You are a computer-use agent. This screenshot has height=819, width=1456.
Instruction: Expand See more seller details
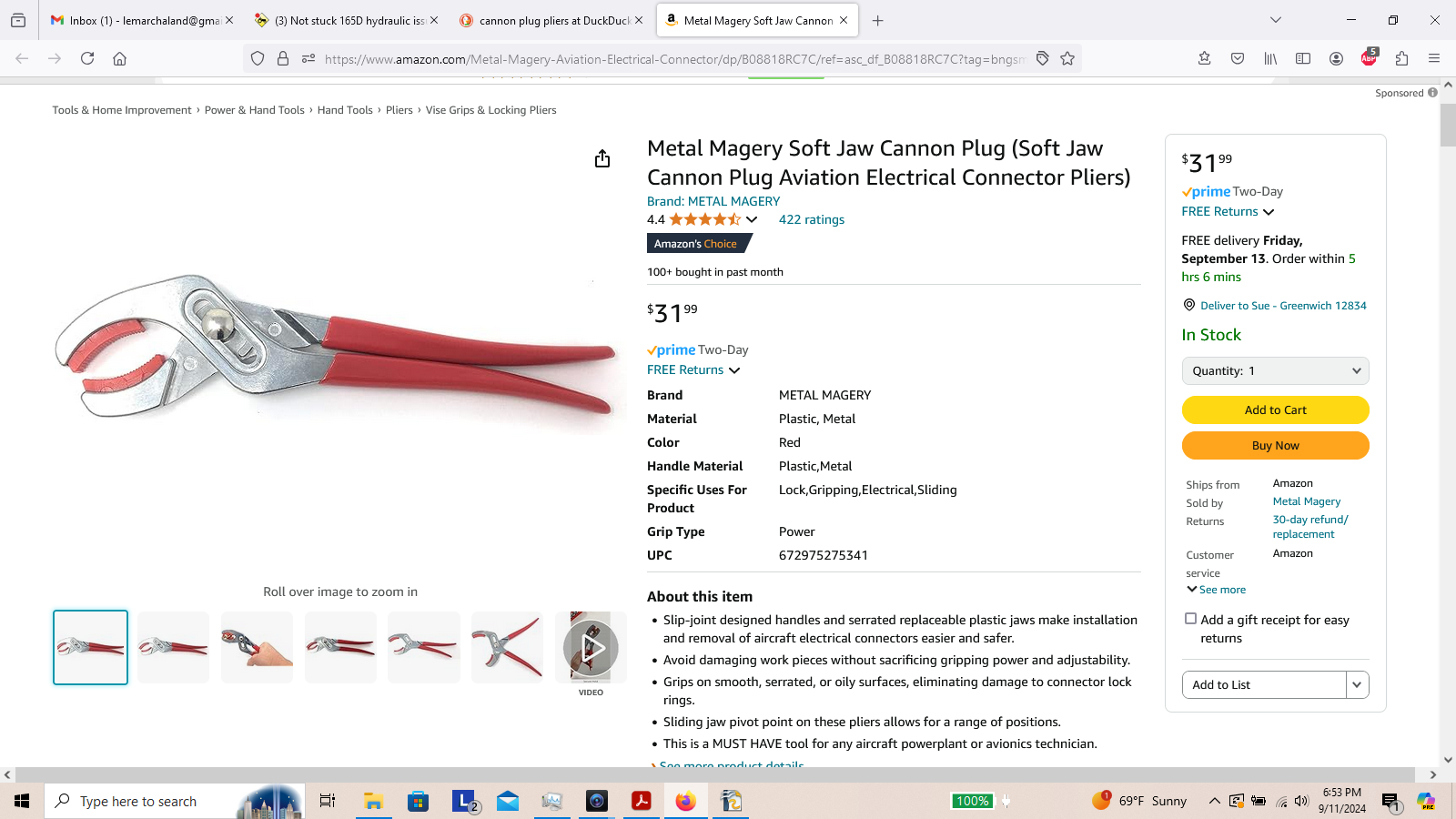(1217, 590)
